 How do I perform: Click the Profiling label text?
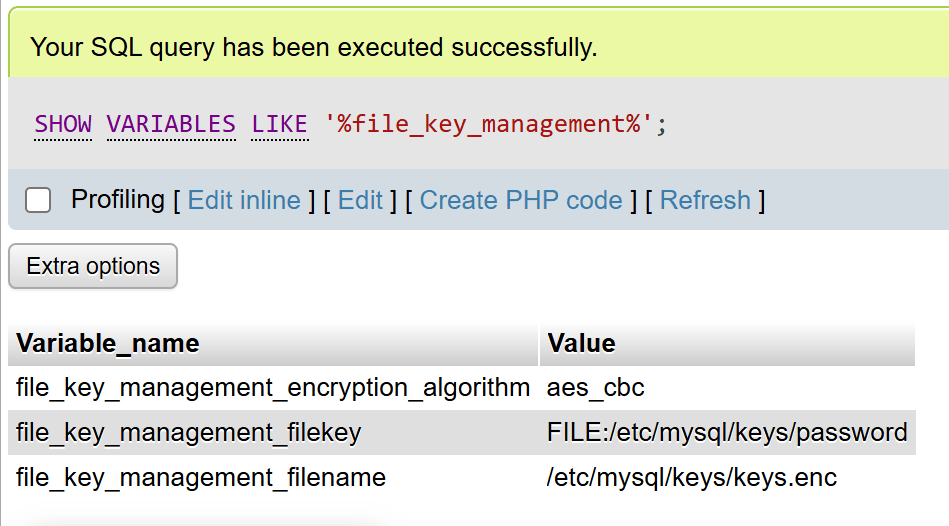pos(117,200)
